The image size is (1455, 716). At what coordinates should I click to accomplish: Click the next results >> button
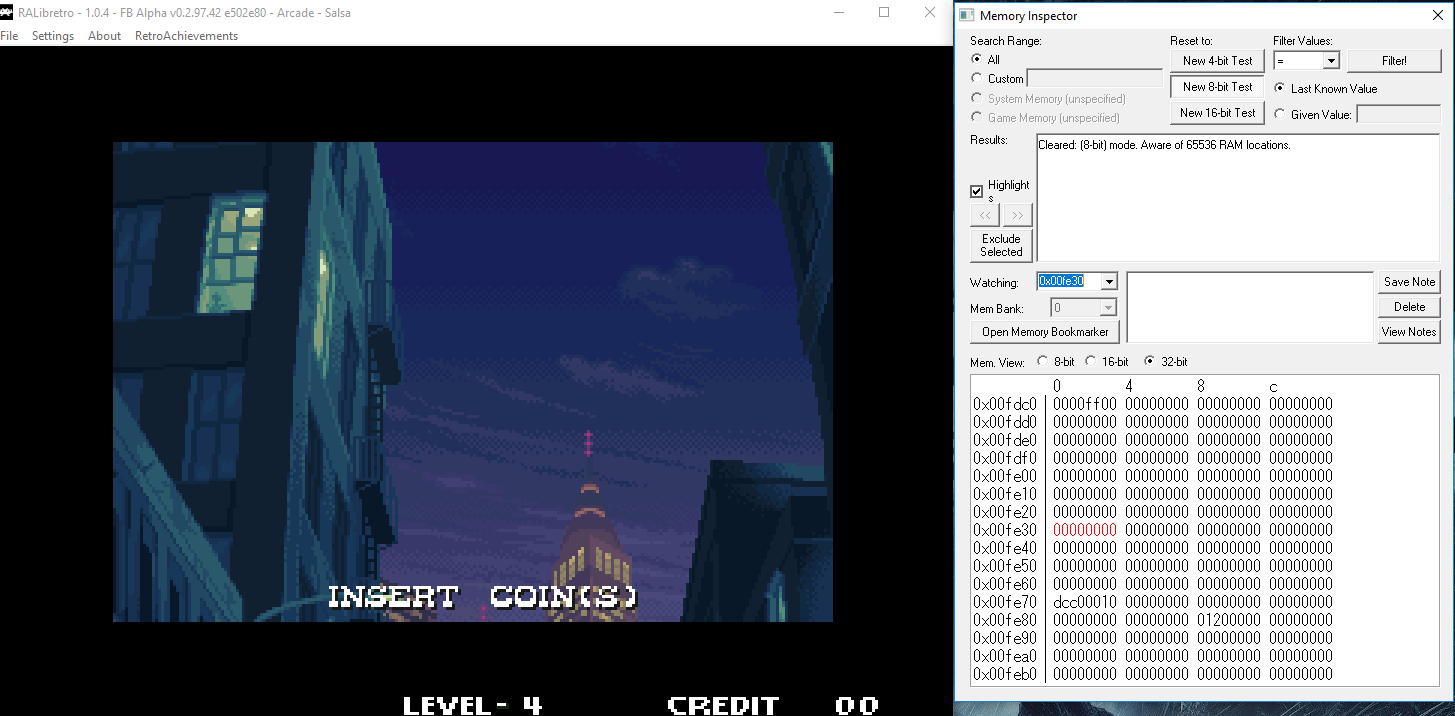(1017, 216)
